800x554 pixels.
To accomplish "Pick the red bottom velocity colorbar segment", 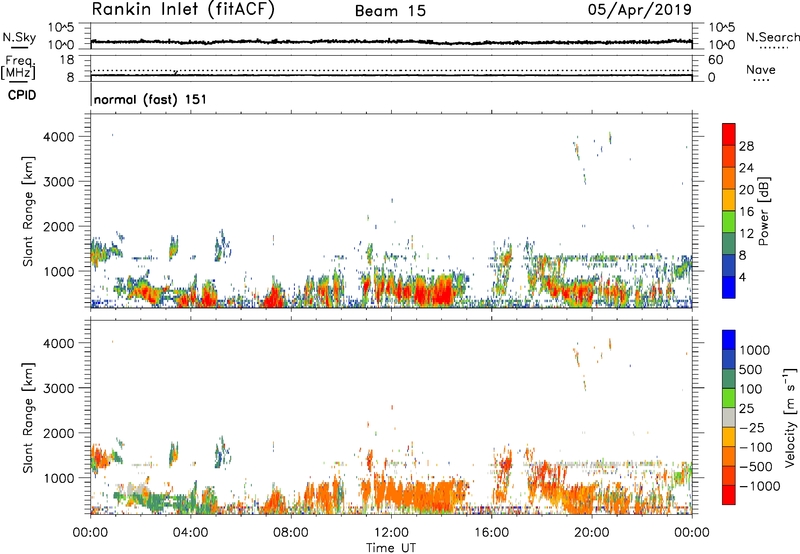I will tap(729, 495).
